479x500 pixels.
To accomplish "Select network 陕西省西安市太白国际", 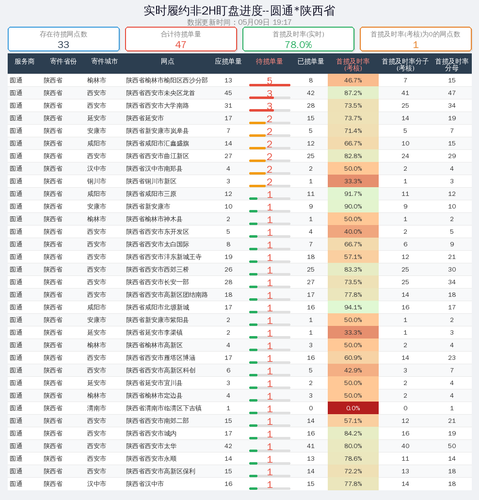I will pyautogui.click(x=157, y=244).
